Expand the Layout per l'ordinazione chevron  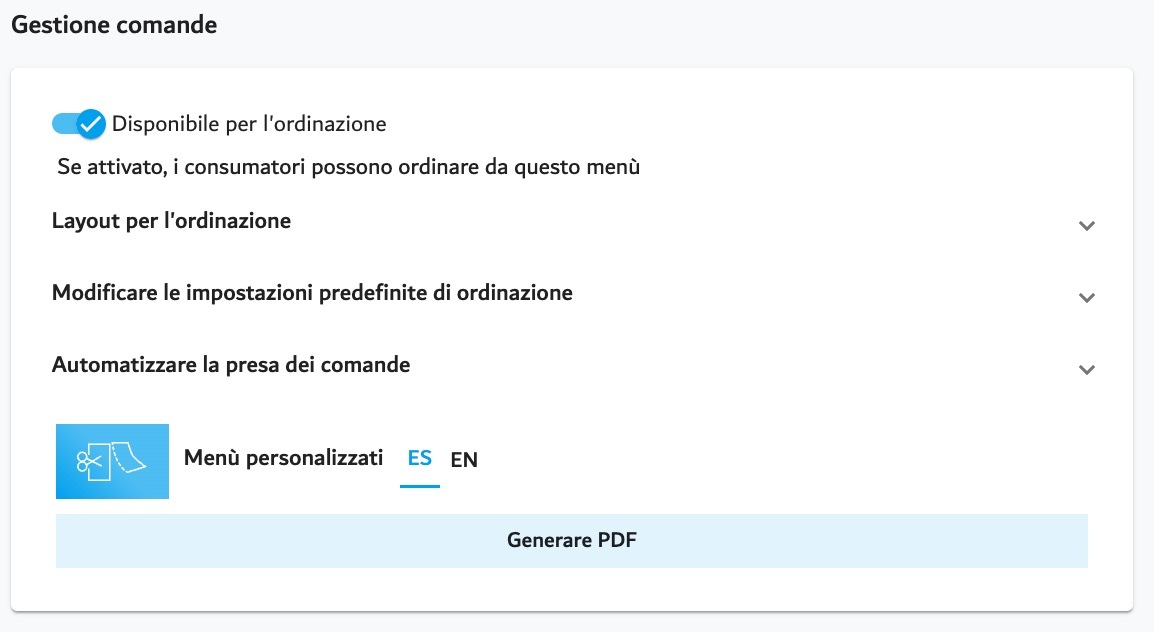[x=1086, y=226]
